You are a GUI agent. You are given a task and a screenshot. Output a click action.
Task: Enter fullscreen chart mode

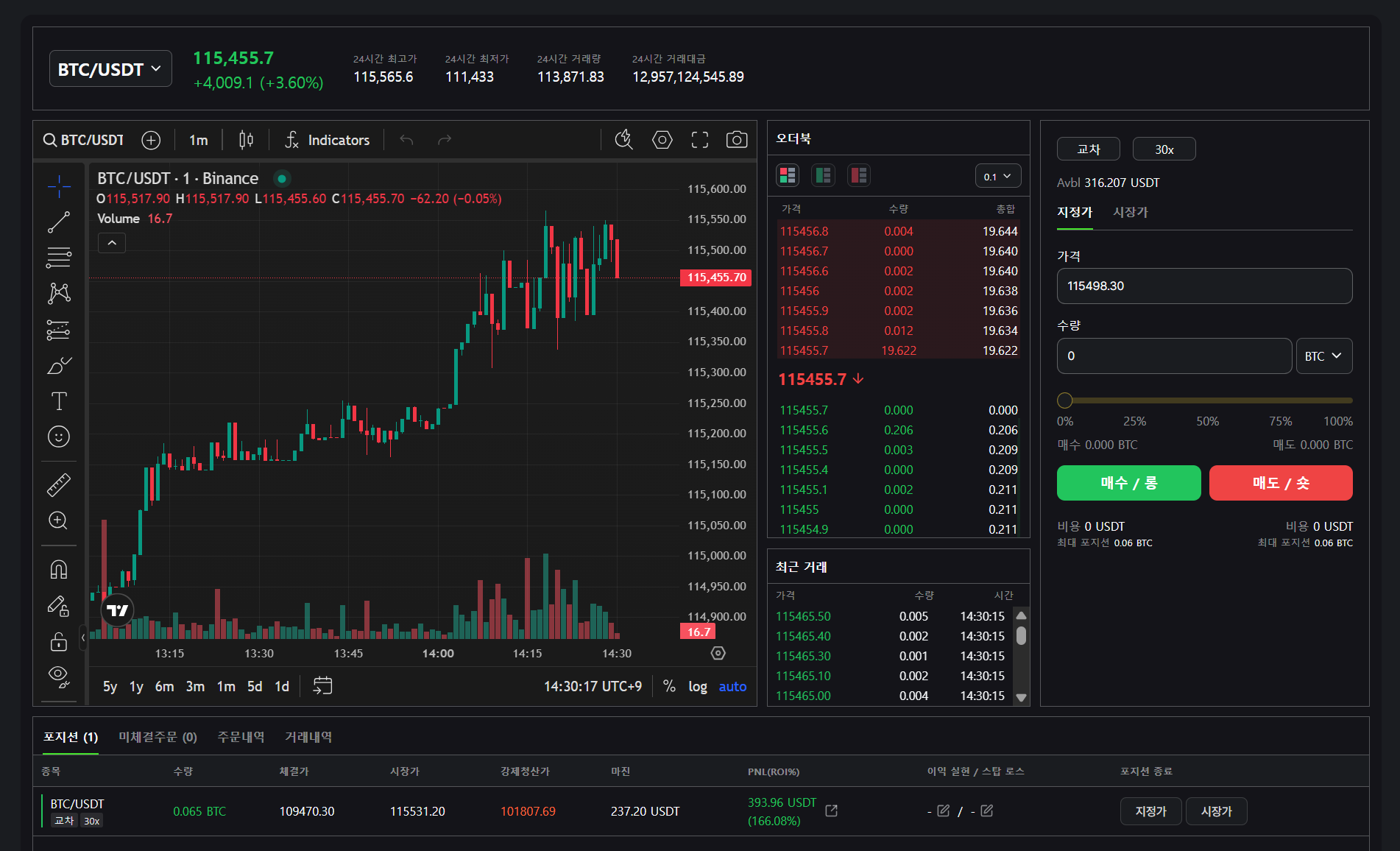tap(699, 140)
